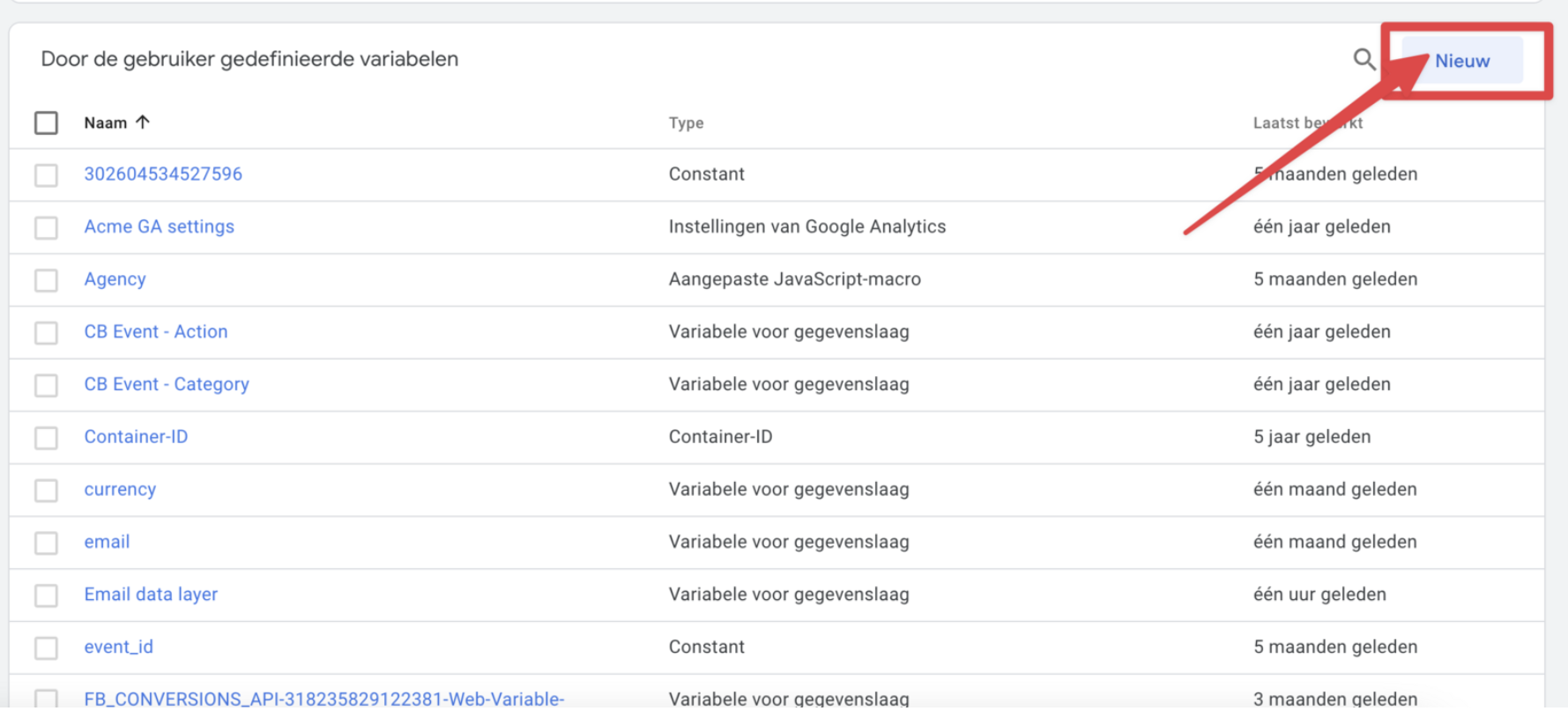Toggle the select-all checkbox in header
The image size is (1568, 711).
click(x=46, y=122)
